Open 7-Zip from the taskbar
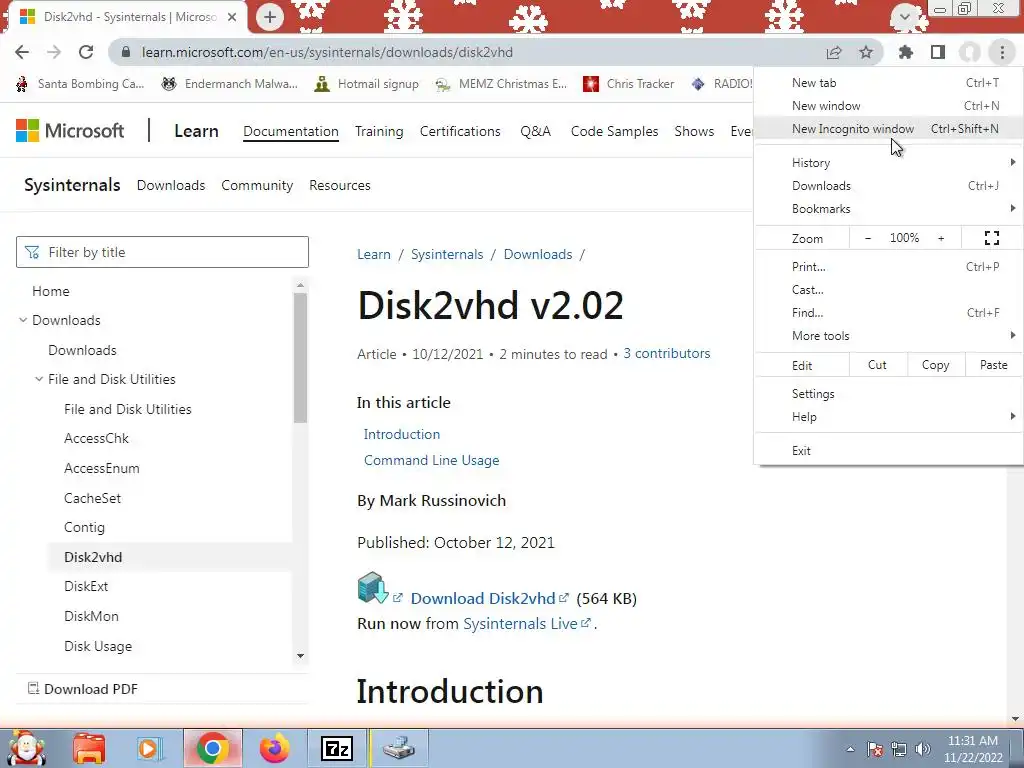 (337, 748)
